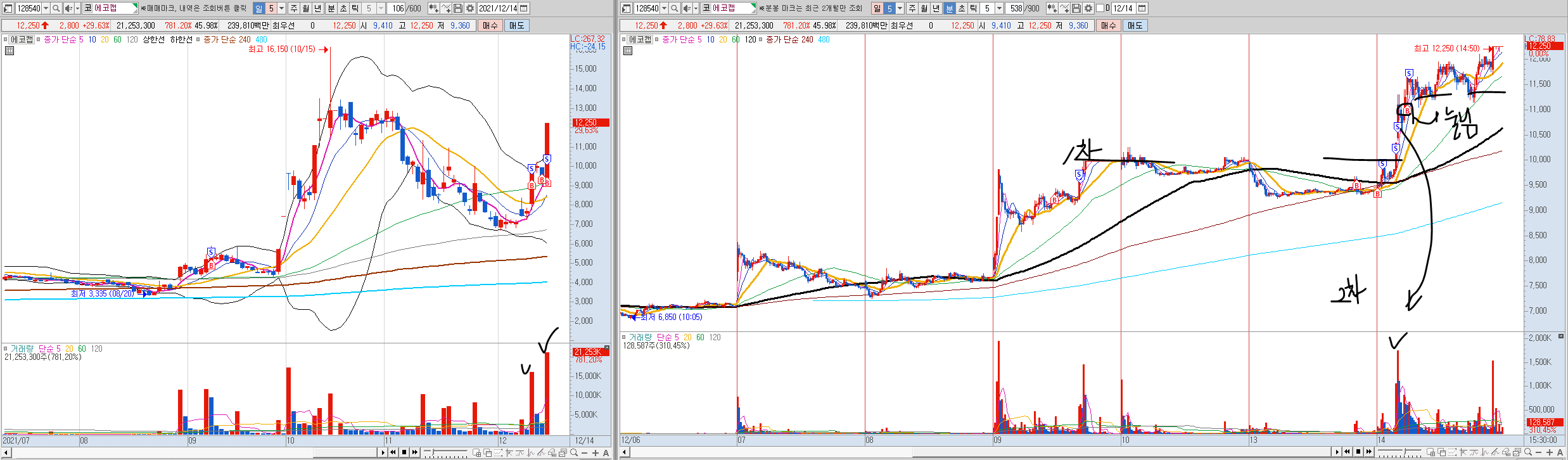
Task: Toggle the 종가 단순 240 indicator box in right chart
Action: (x=761, y=39)
